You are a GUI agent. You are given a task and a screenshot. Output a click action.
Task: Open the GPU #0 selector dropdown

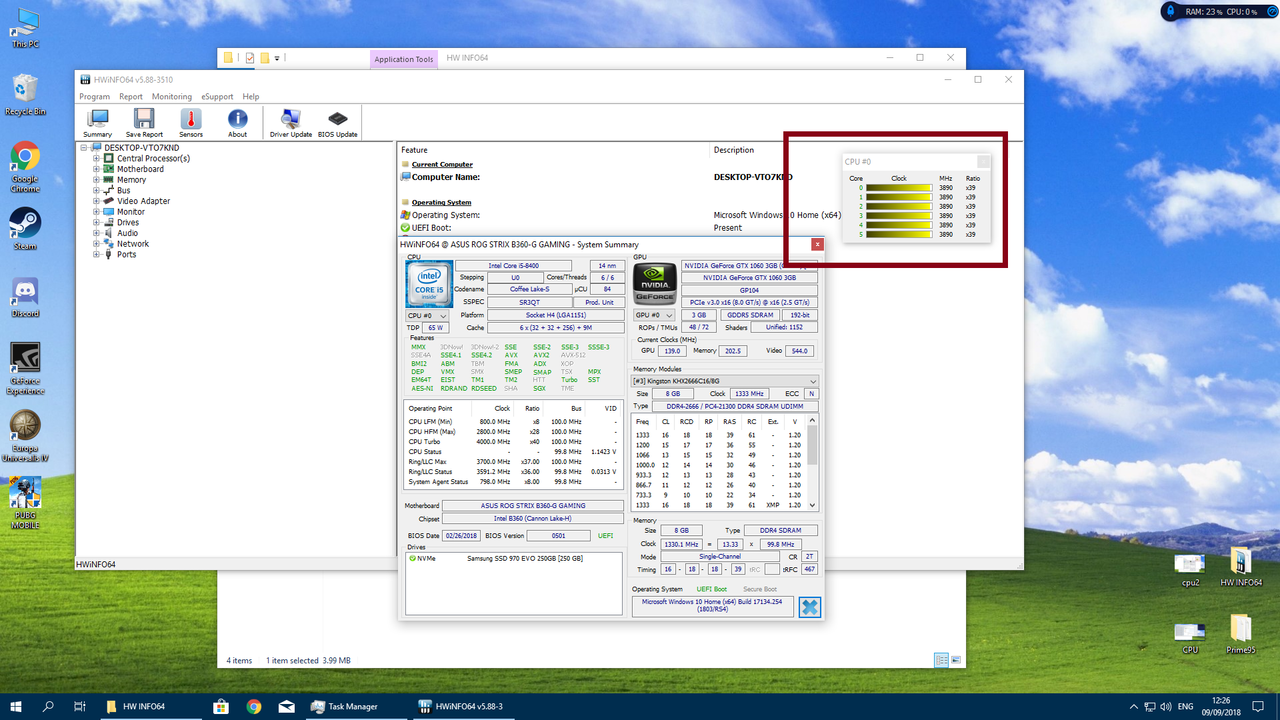655,315
